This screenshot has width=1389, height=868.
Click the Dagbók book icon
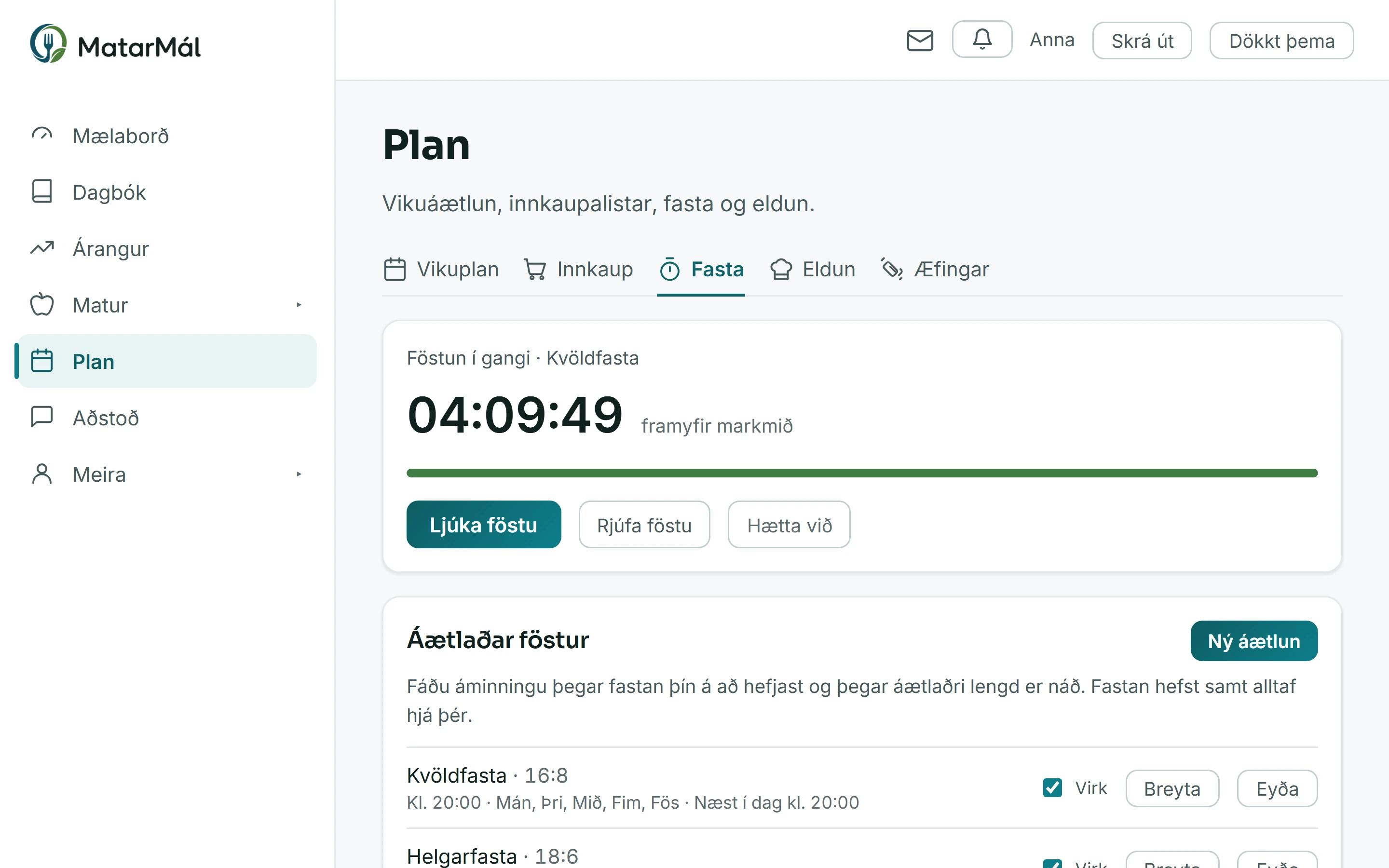pyautogui.click(x=42, y=192)
